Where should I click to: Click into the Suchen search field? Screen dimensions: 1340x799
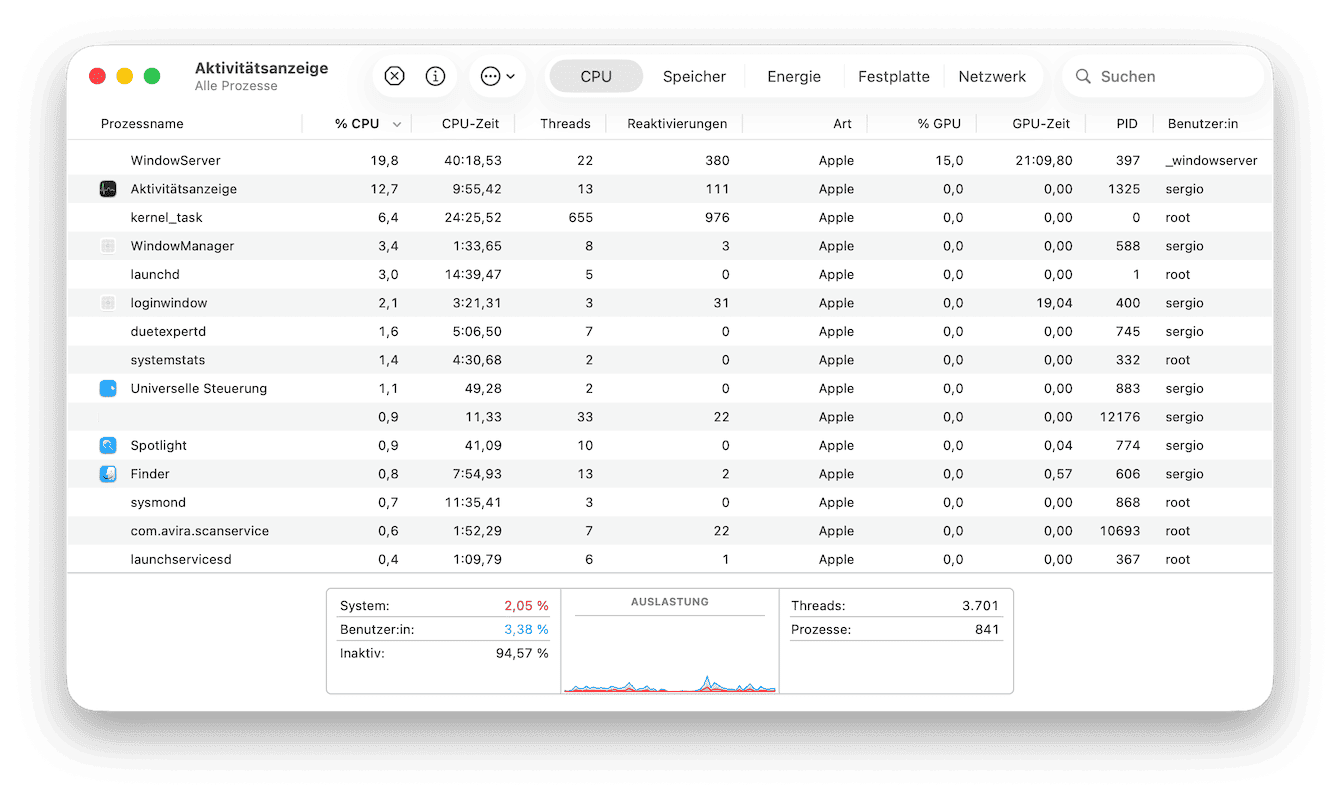coord(1170,76)
